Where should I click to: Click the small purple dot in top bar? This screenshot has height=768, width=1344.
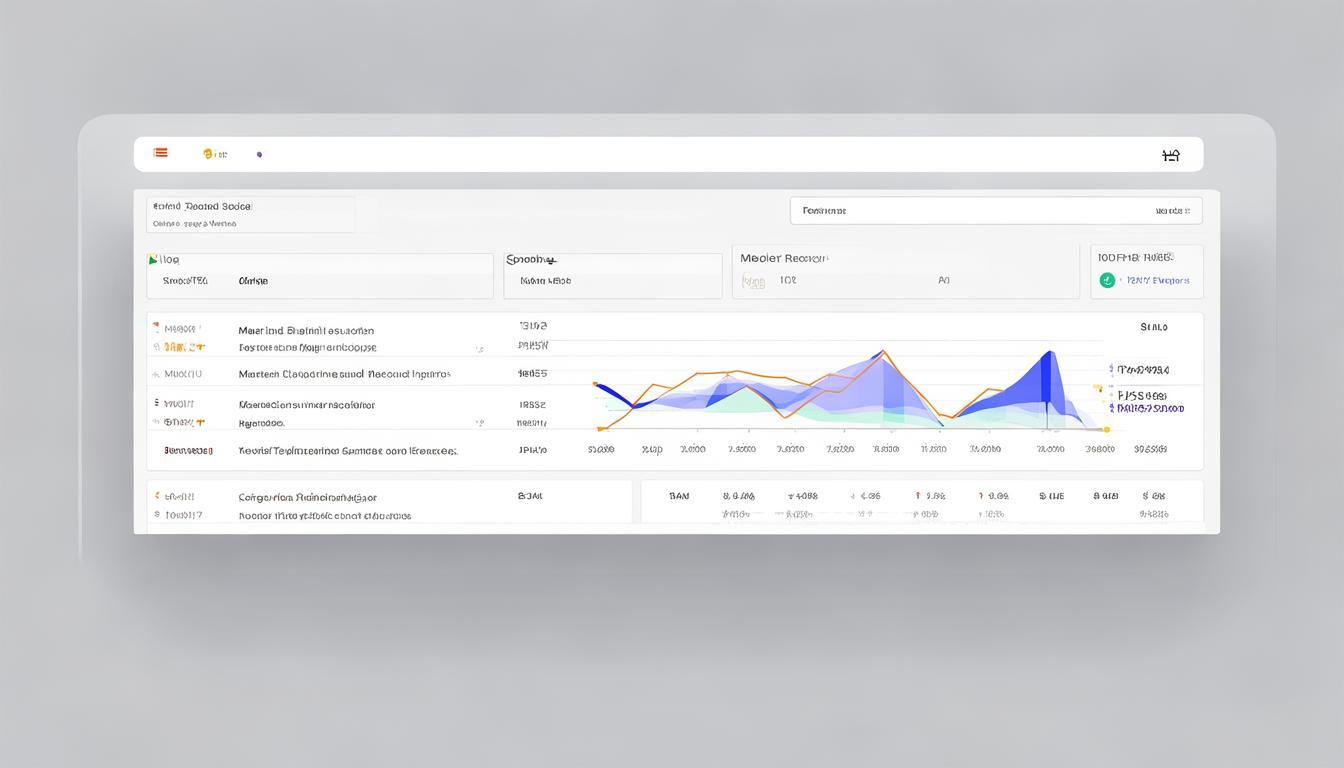pos(259,154)
